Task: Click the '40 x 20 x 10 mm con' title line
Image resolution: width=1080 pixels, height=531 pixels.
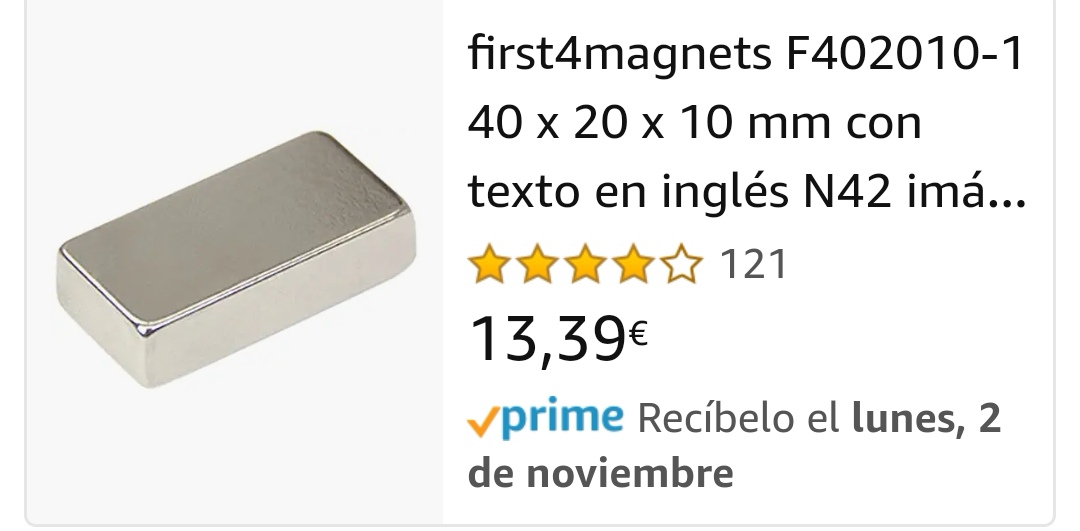Action: [694, 123]
